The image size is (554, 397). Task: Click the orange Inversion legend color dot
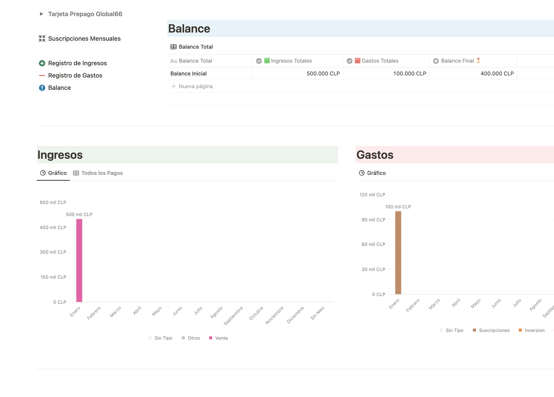coord(520,330)
